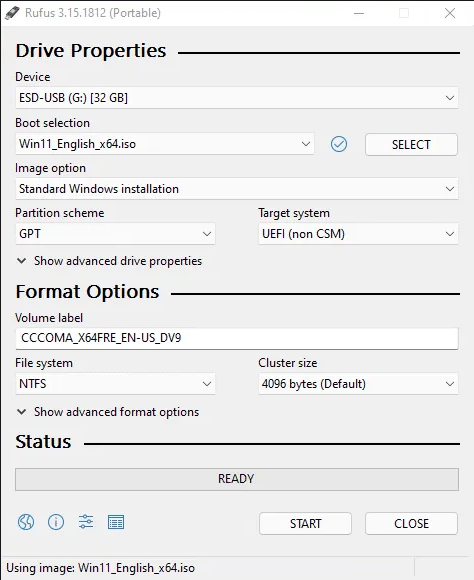474x580 pixels.
Task: Click the SELECT button to choose an ISO
Action: [x=411, y=144]
